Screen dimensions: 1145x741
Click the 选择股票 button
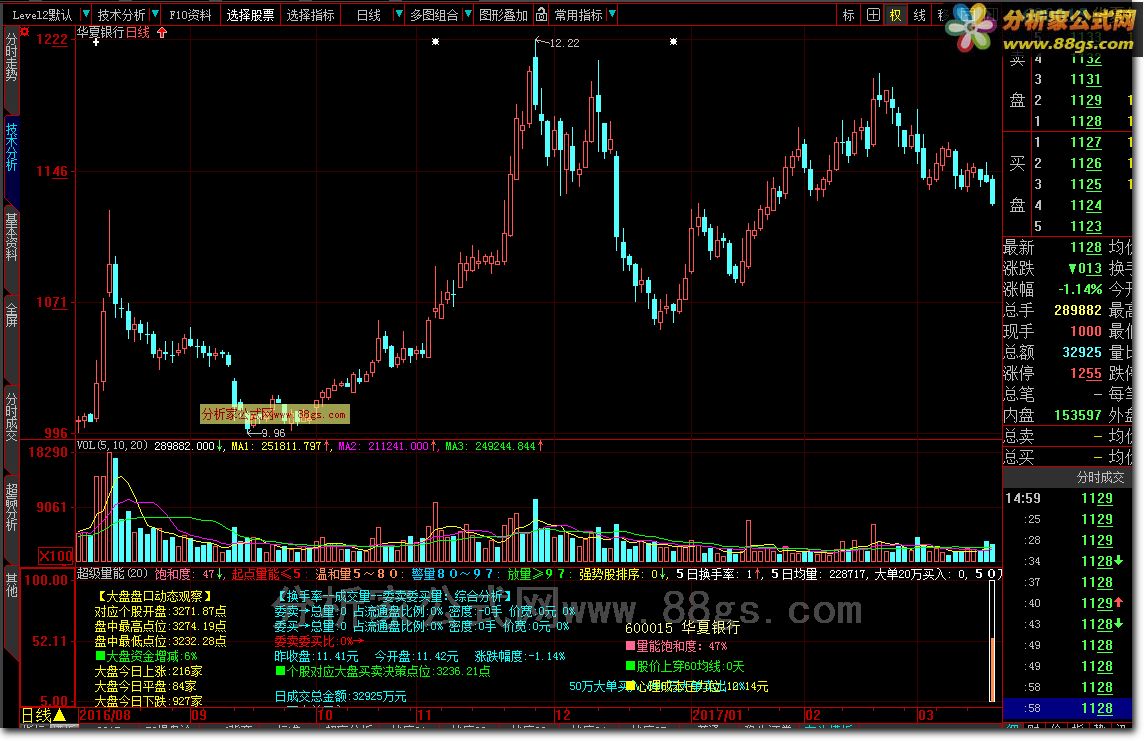(250, 15)
